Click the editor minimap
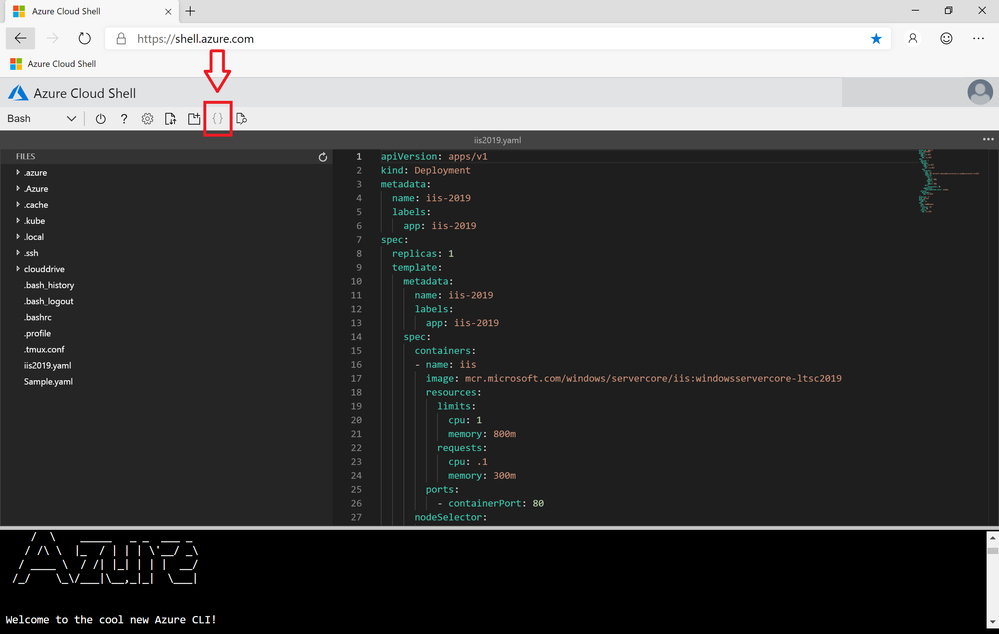This screenshot has width=999, height=634. 949,180
